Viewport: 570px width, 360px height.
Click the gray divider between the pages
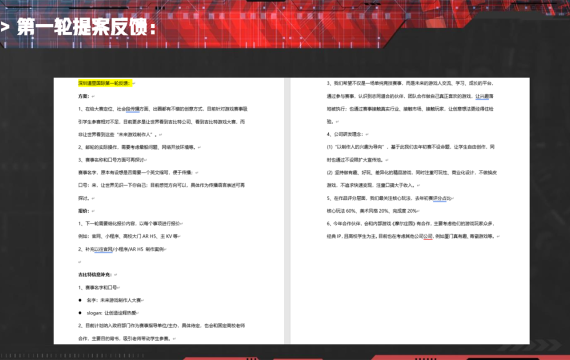[x=287, y=211]
